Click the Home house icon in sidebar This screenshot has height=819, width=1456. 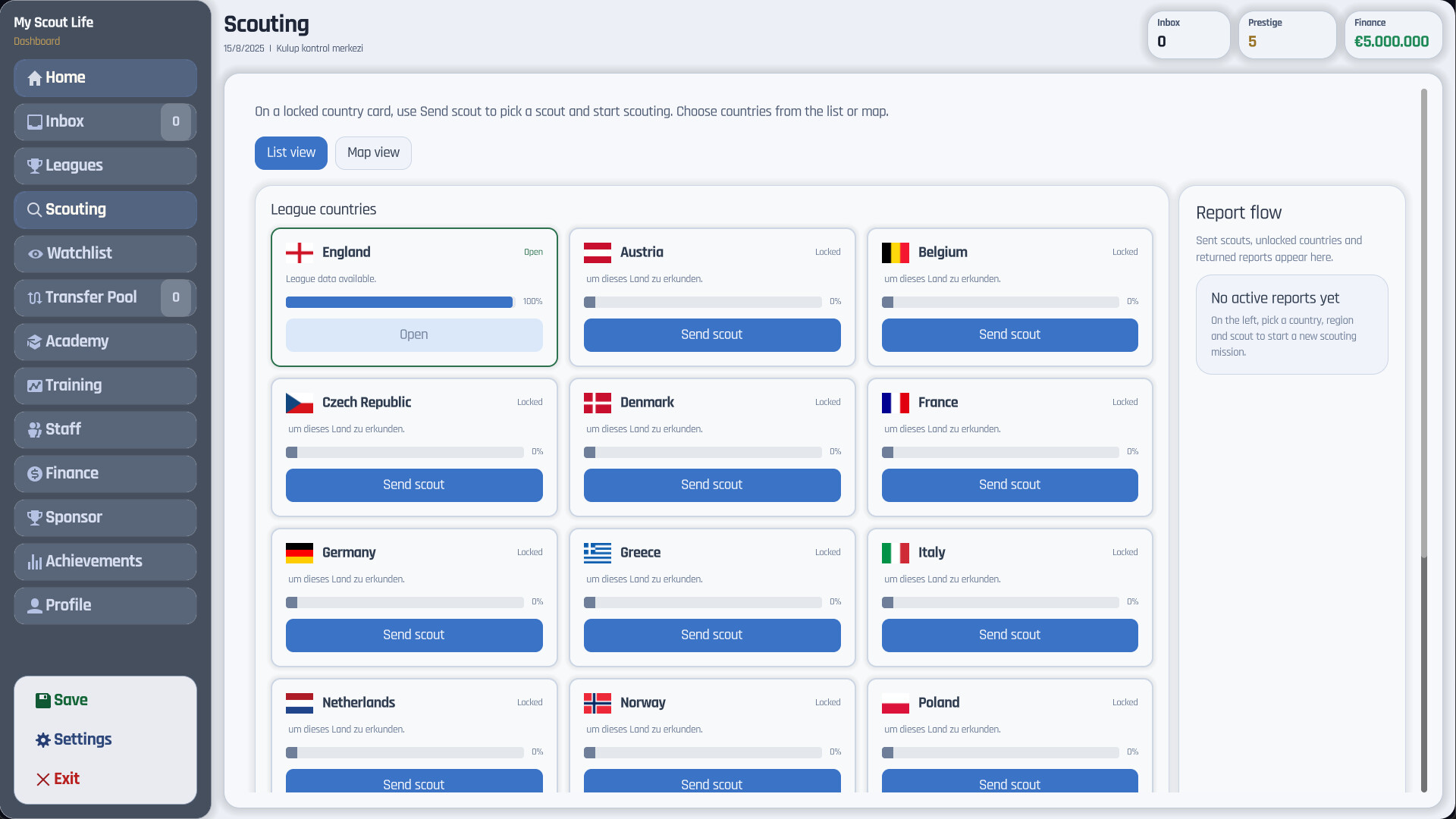point(35,78)
